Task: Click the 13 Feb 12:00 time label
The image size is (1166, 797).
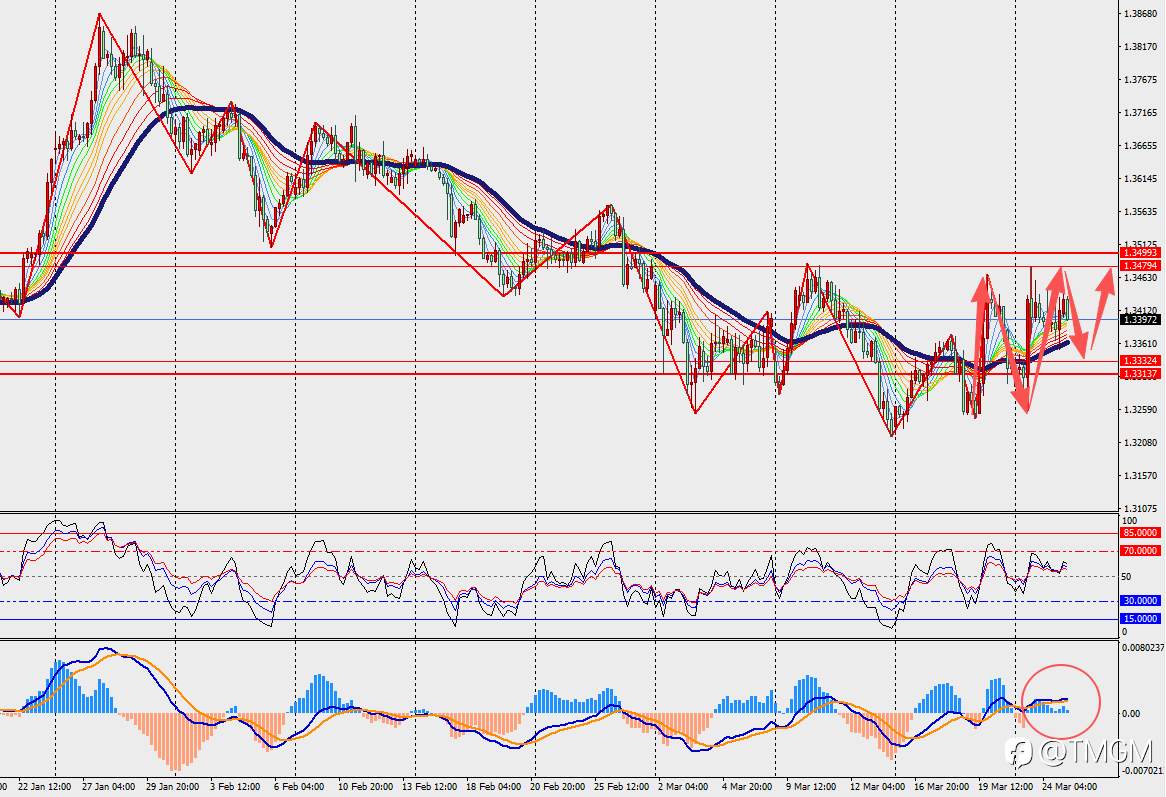Action: (x=429, y=786)
